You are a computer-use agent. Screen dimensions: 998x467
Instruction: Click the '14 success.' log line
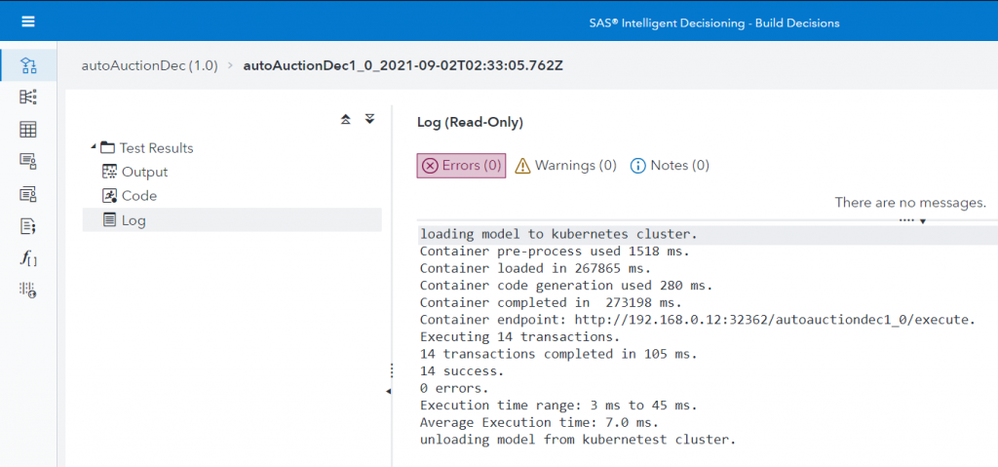(x=461, y=371)
